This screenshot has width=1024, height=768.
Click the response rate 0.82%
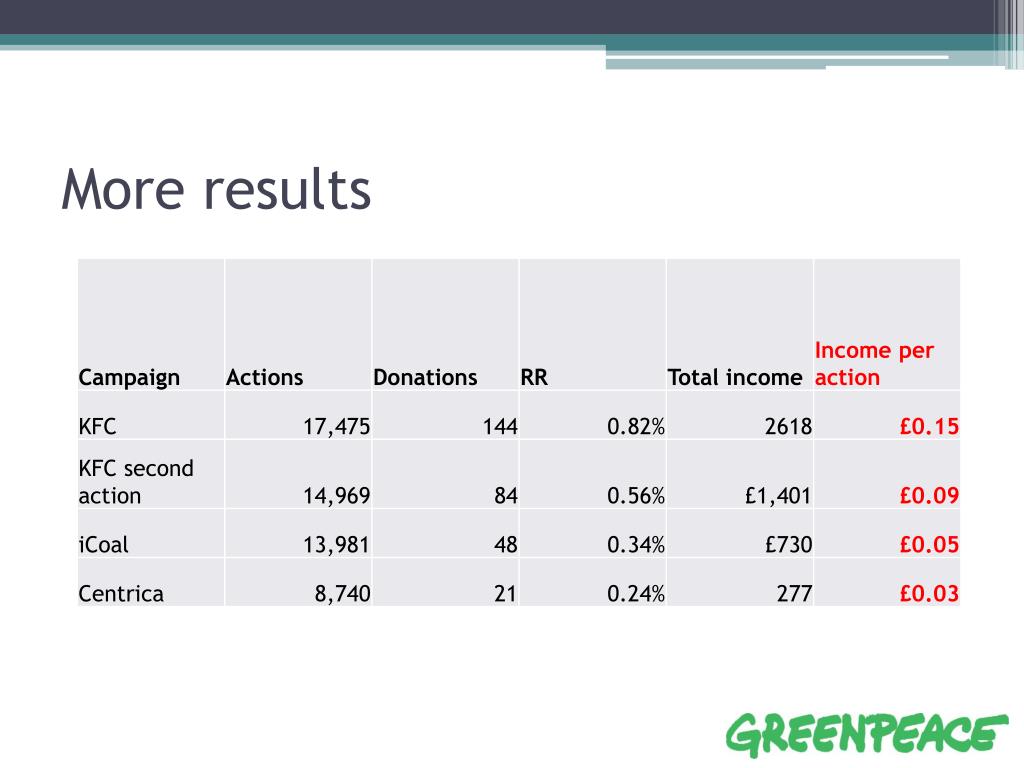(635, 426)
